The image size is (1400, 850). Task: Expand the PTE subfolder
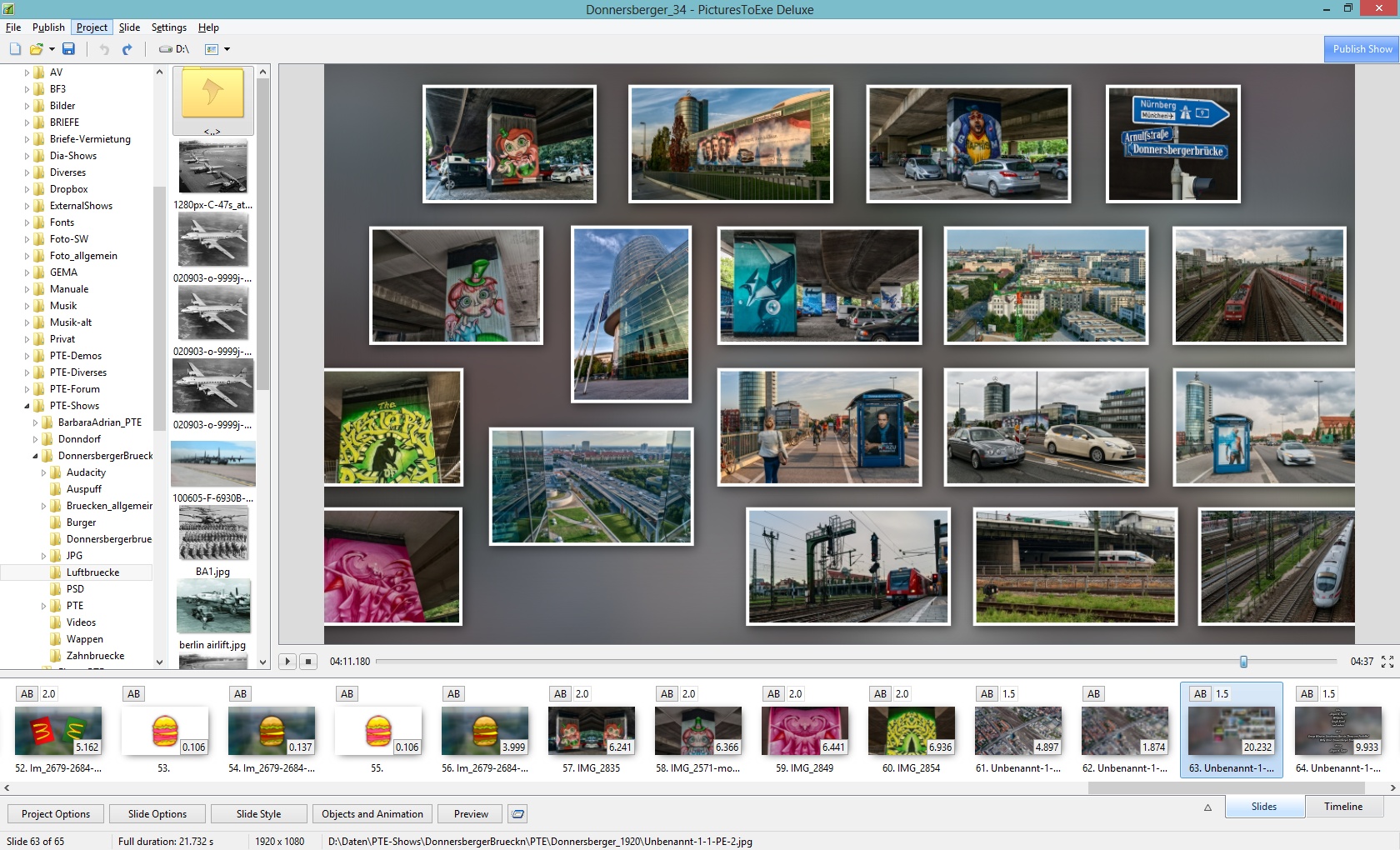click(43, 606)
